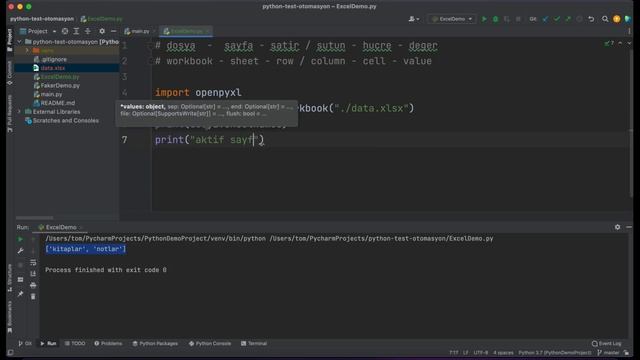
Task: Go to next highlighted problem arrow
Action: pos(629,43)
